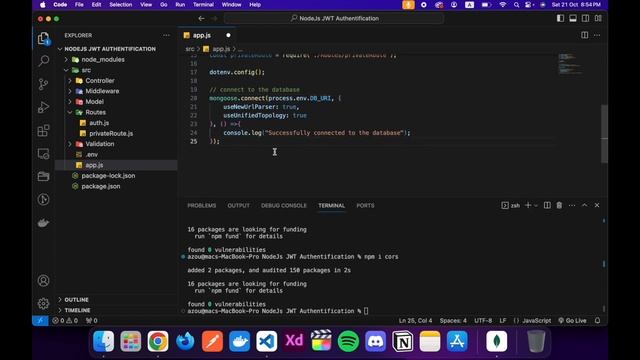Open Spotify from the Dock
640x360 pixels.
[348, 341]
